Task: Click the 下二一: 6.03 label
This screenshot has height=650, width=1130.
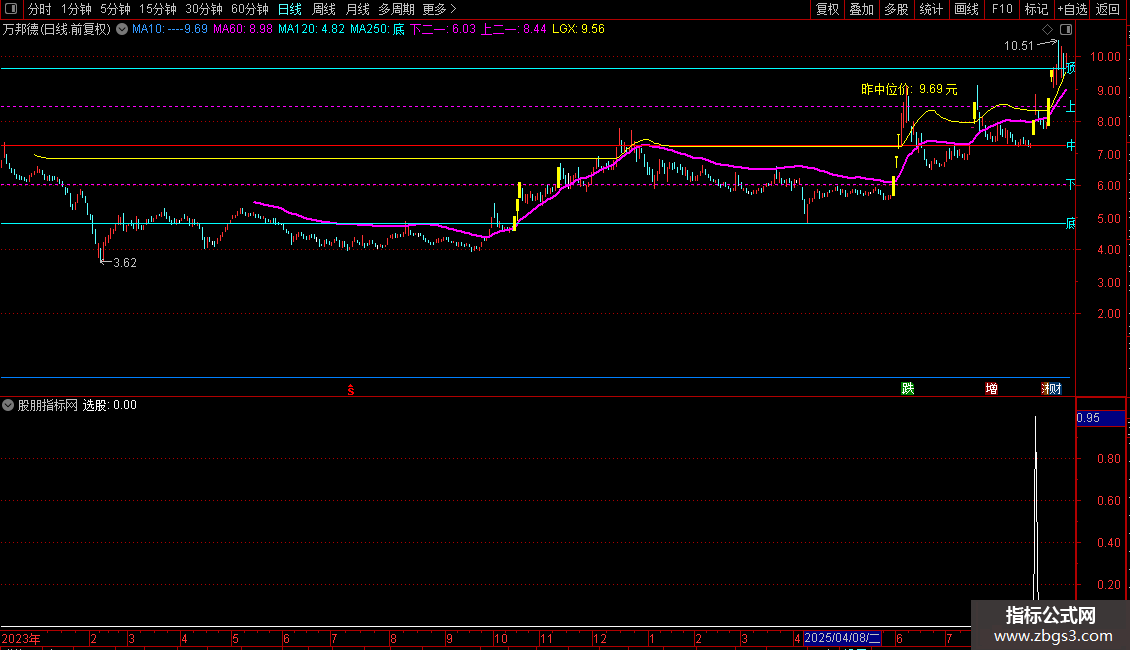Action: 443,29
